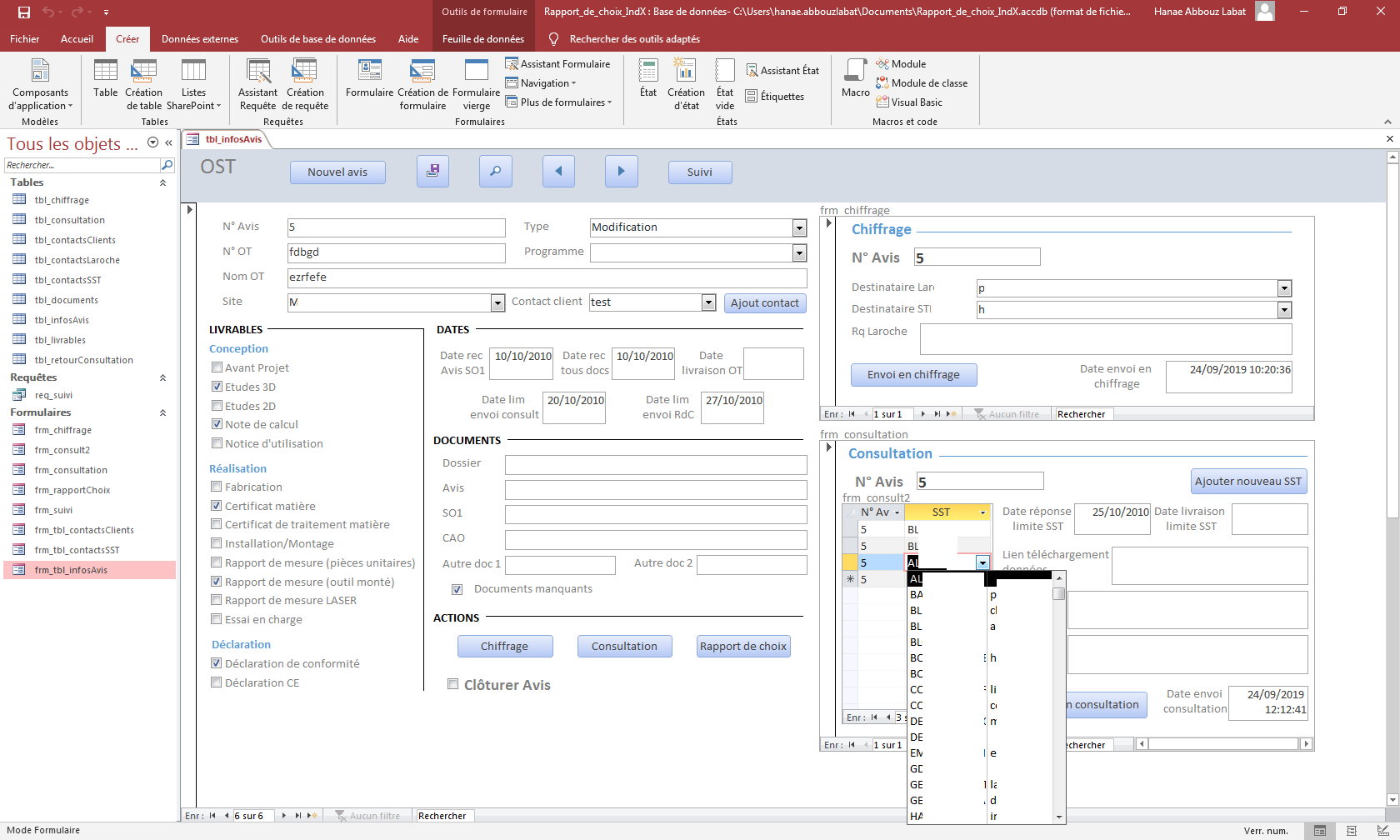Click the Table icon in ribbon
Viewport: 1400px width, 840px height.
pyautogui.click(x=106, y=79)
